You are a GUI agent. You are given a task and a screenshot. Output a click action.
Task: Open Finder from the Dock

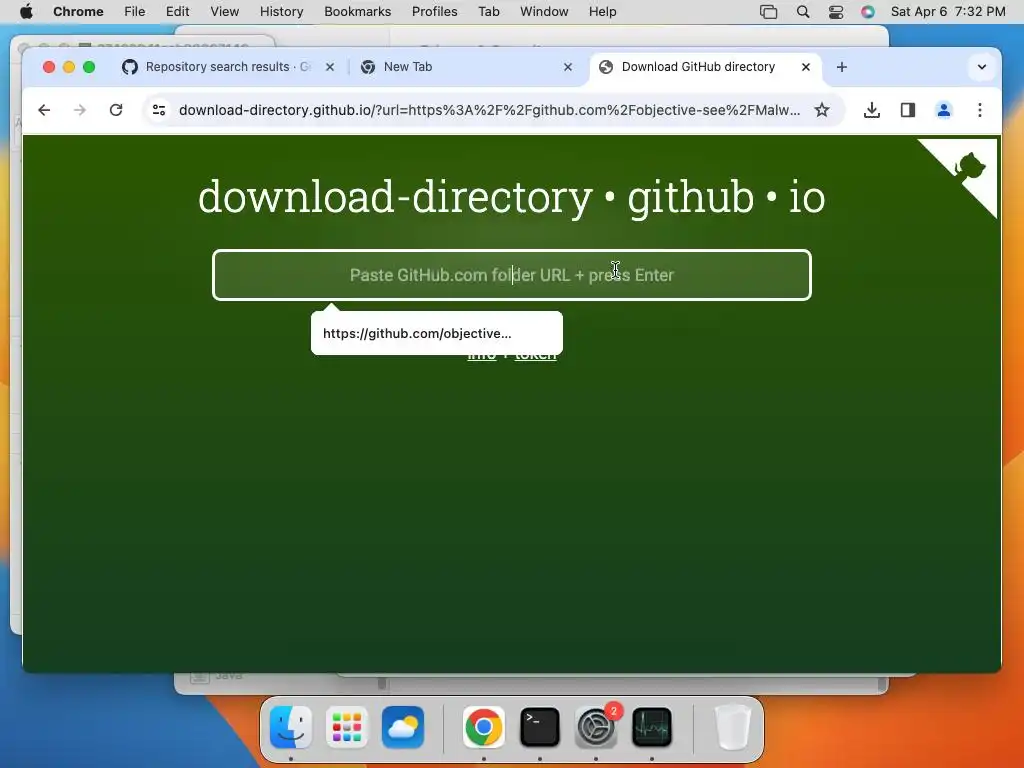pyautogui.click(x=291, y=727)
